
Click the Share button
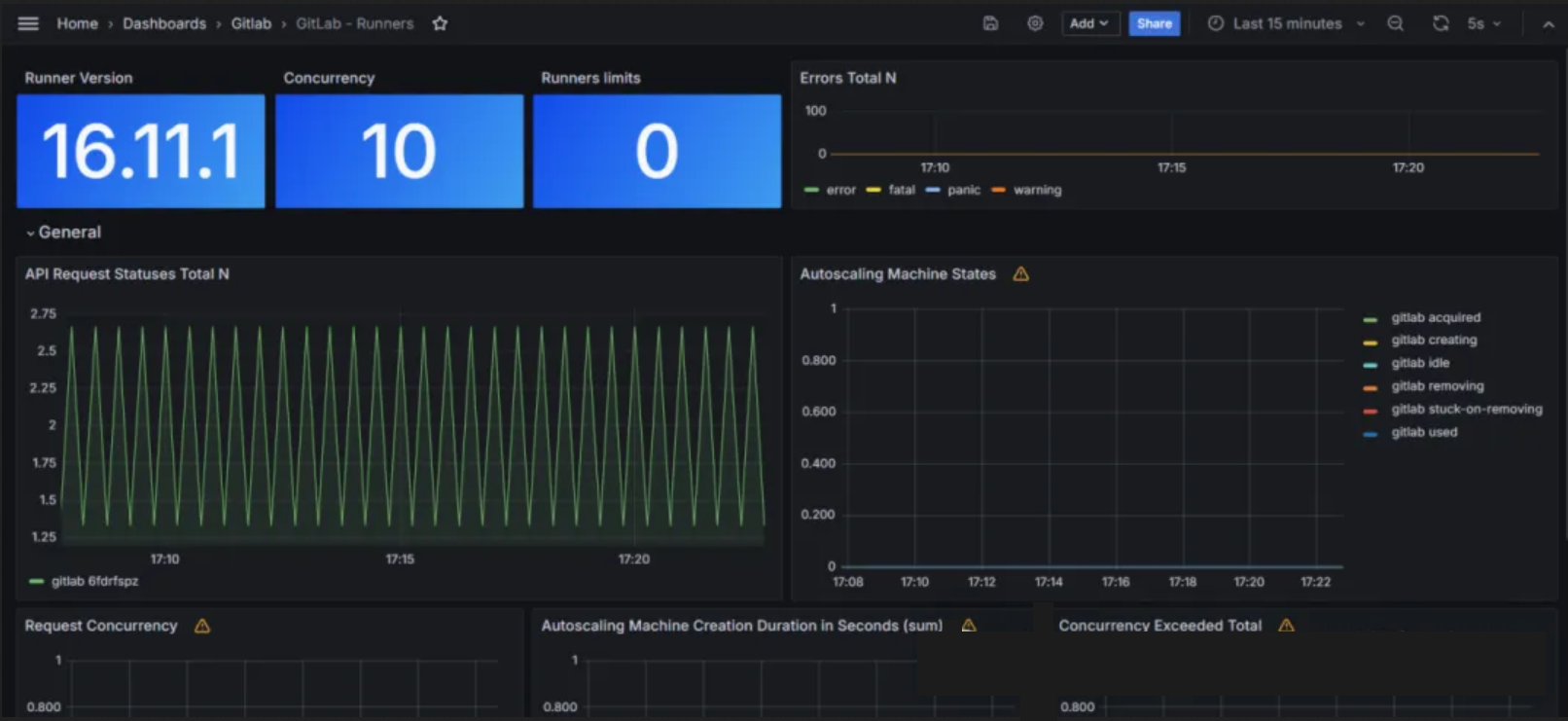coord(1155,23)
